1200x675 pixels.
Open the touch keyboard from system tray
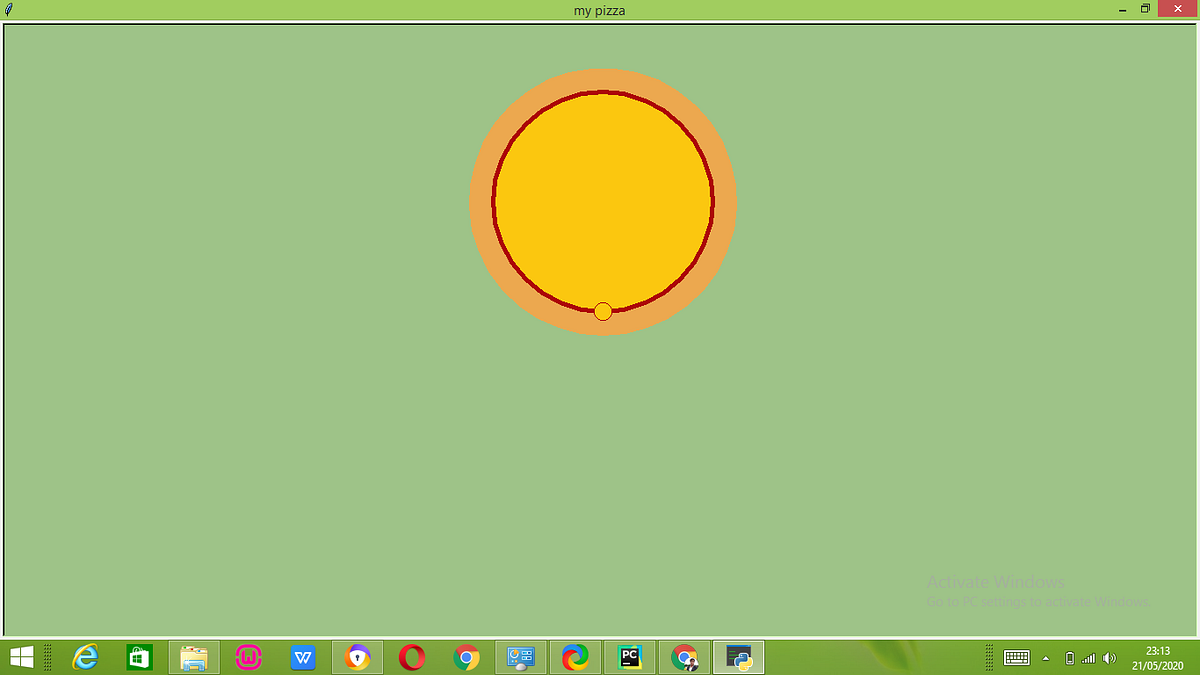point(1016,657)
